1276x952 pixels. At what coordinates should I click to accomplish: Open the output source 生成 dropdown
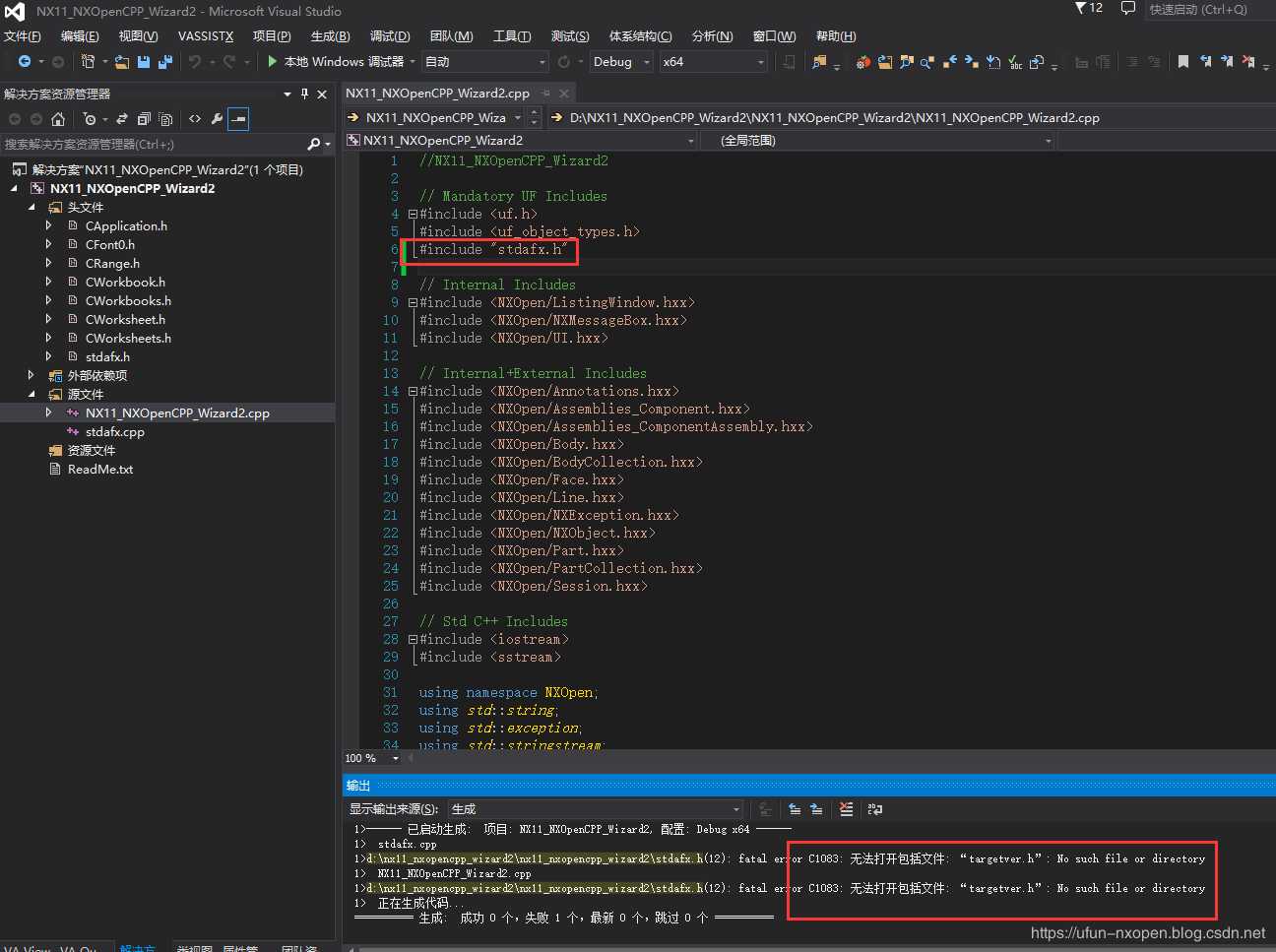[x=596, y=809]
